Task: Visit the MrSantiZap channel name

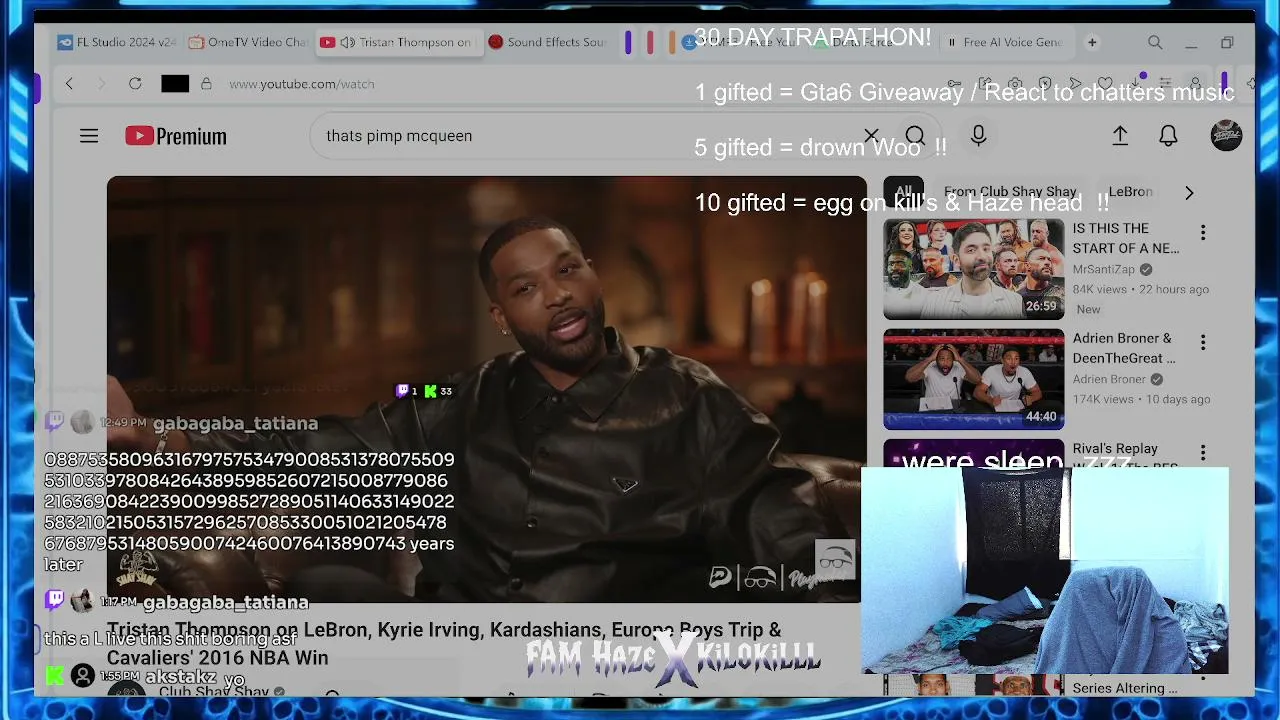Action: point(1104,269)
